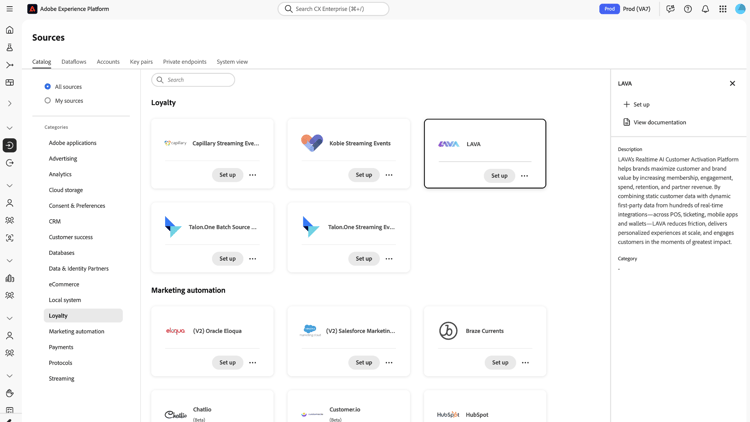
Task: Select the Payments category
Action: click(61, 347)
